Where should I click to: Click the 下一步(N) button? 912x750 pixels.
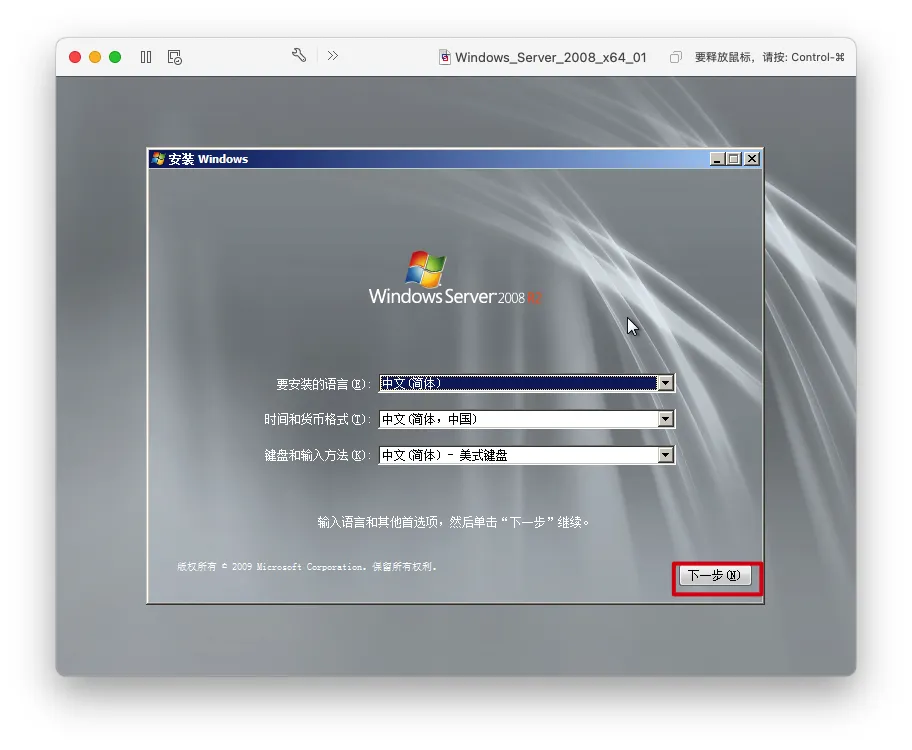click(715, 576)
